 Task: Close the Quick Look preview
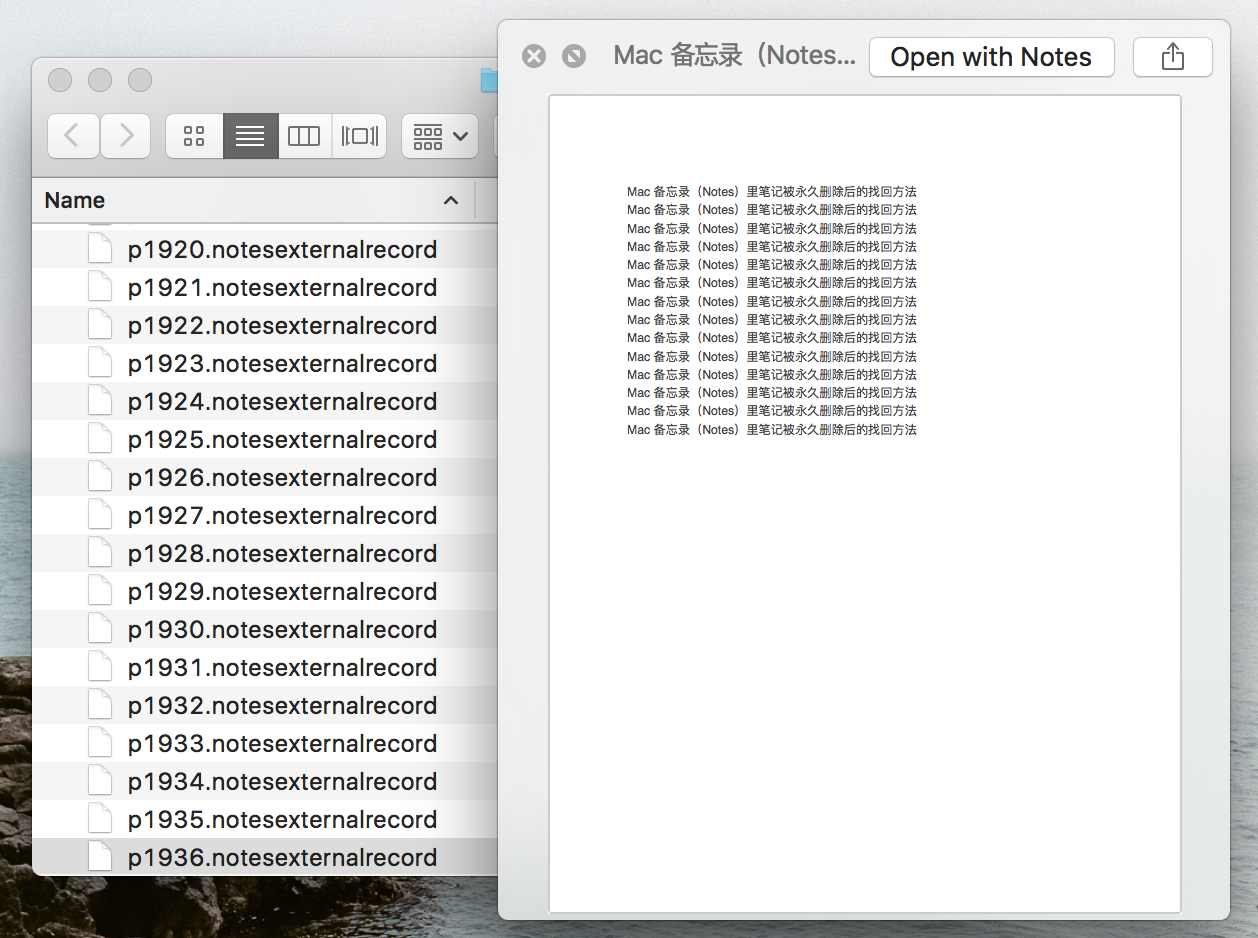click(x=534, y=56)
